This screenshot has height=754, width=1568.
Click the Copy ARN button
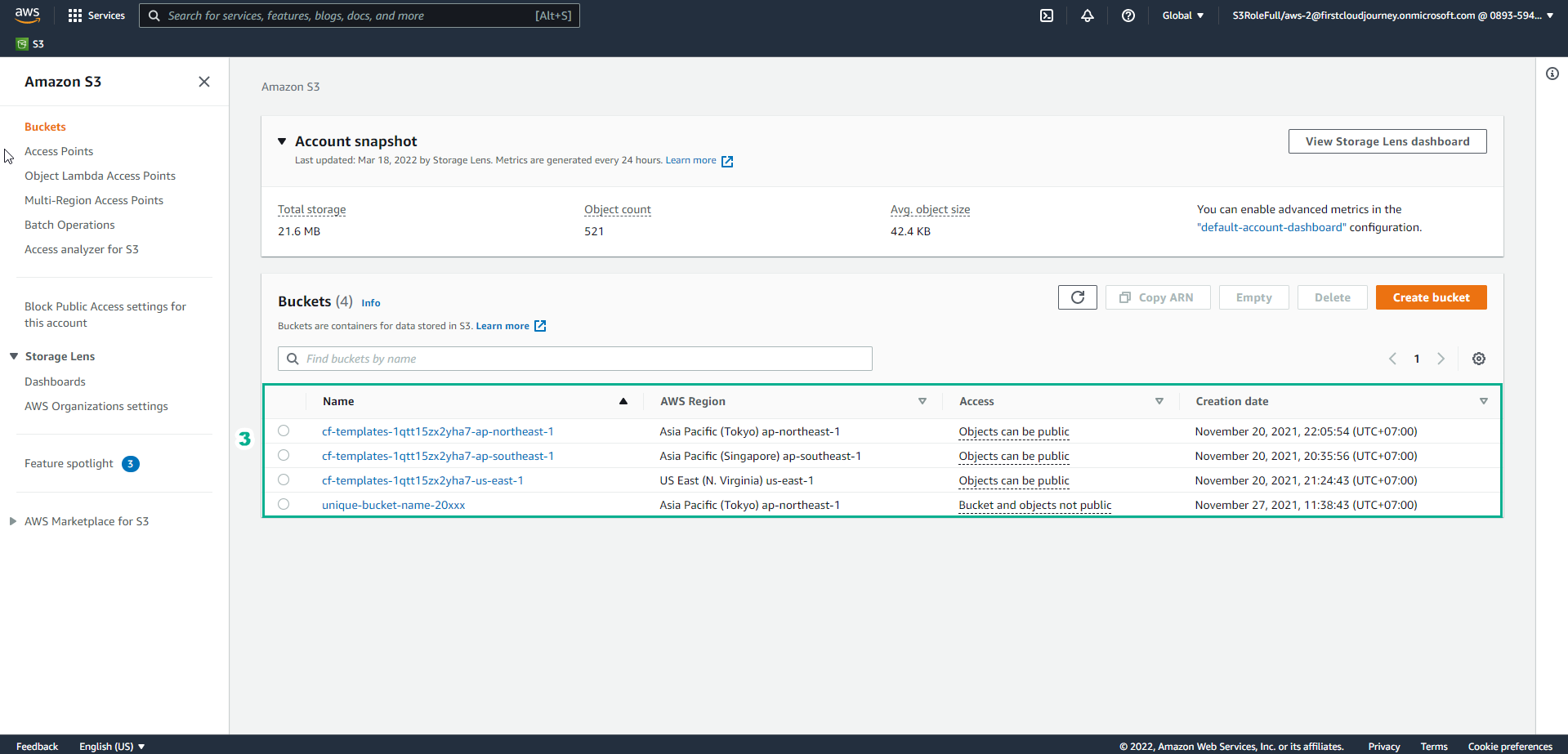pyautogui.click(x=1158, y=297)
